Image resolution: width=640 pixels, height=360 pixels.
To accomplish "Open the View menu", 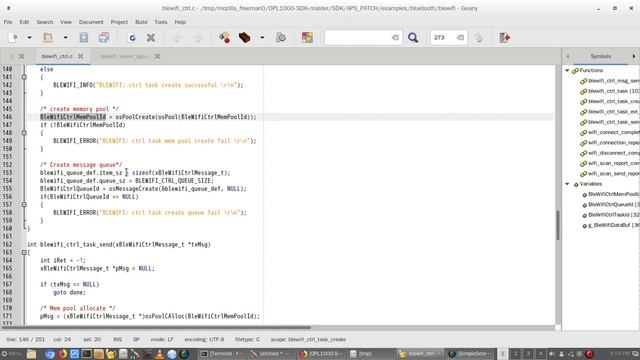I will click(x=66, y=22).
